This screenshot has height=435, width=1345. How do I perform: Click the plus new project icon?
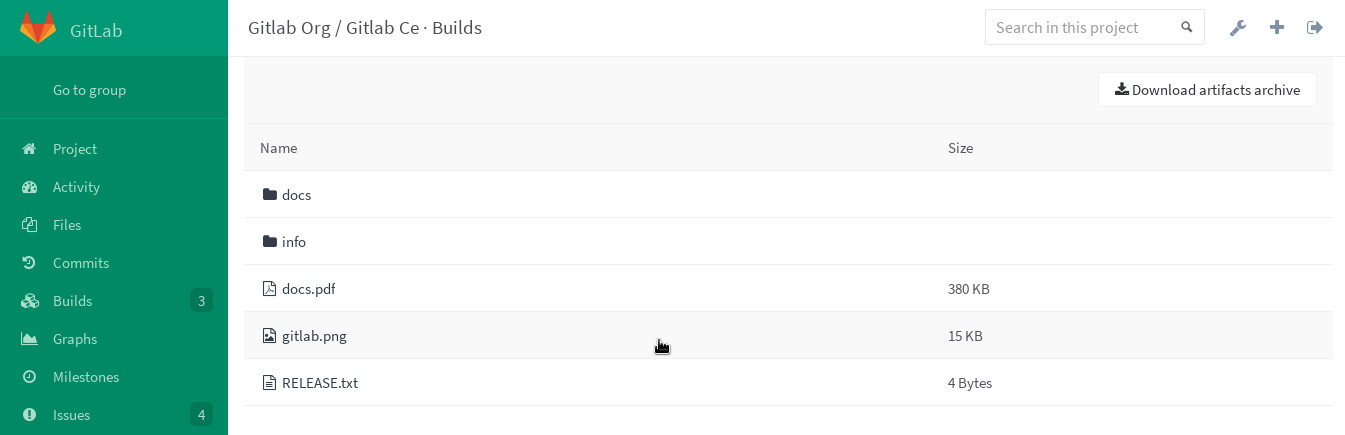click(x=1277, y=28)
